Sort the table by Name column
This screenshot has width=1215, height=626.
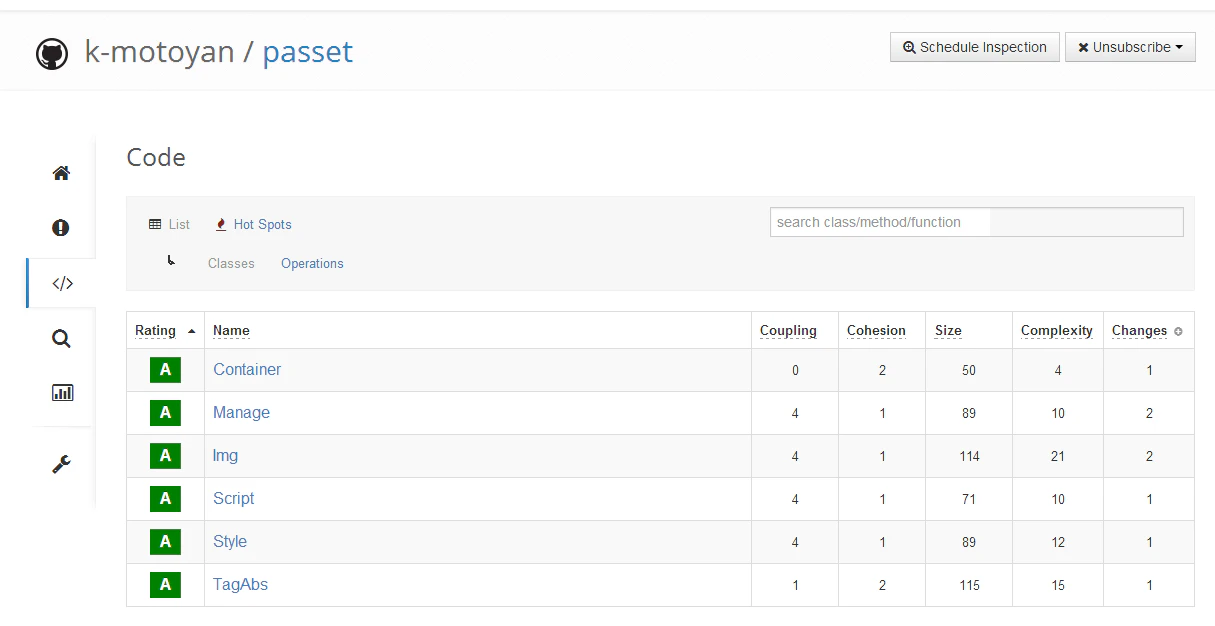click(x=232, y=331)
